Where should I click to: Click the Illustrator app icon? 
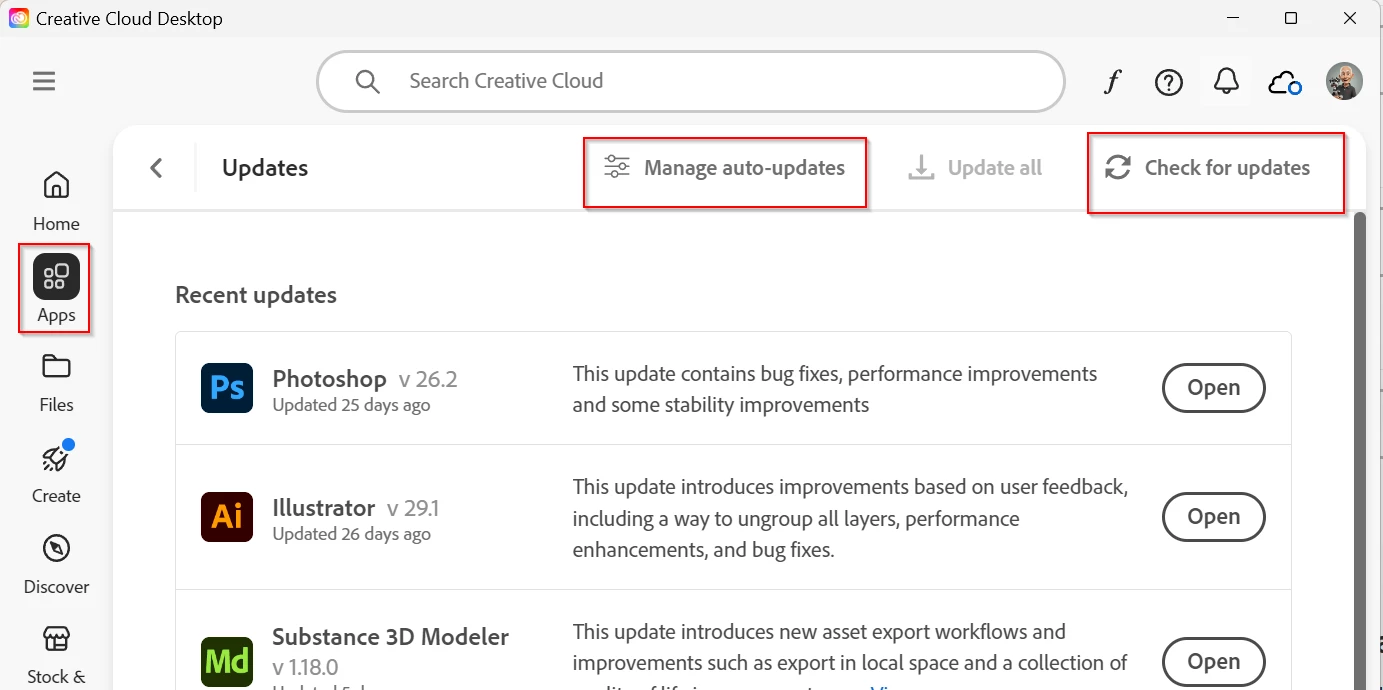tap(227, 516)
